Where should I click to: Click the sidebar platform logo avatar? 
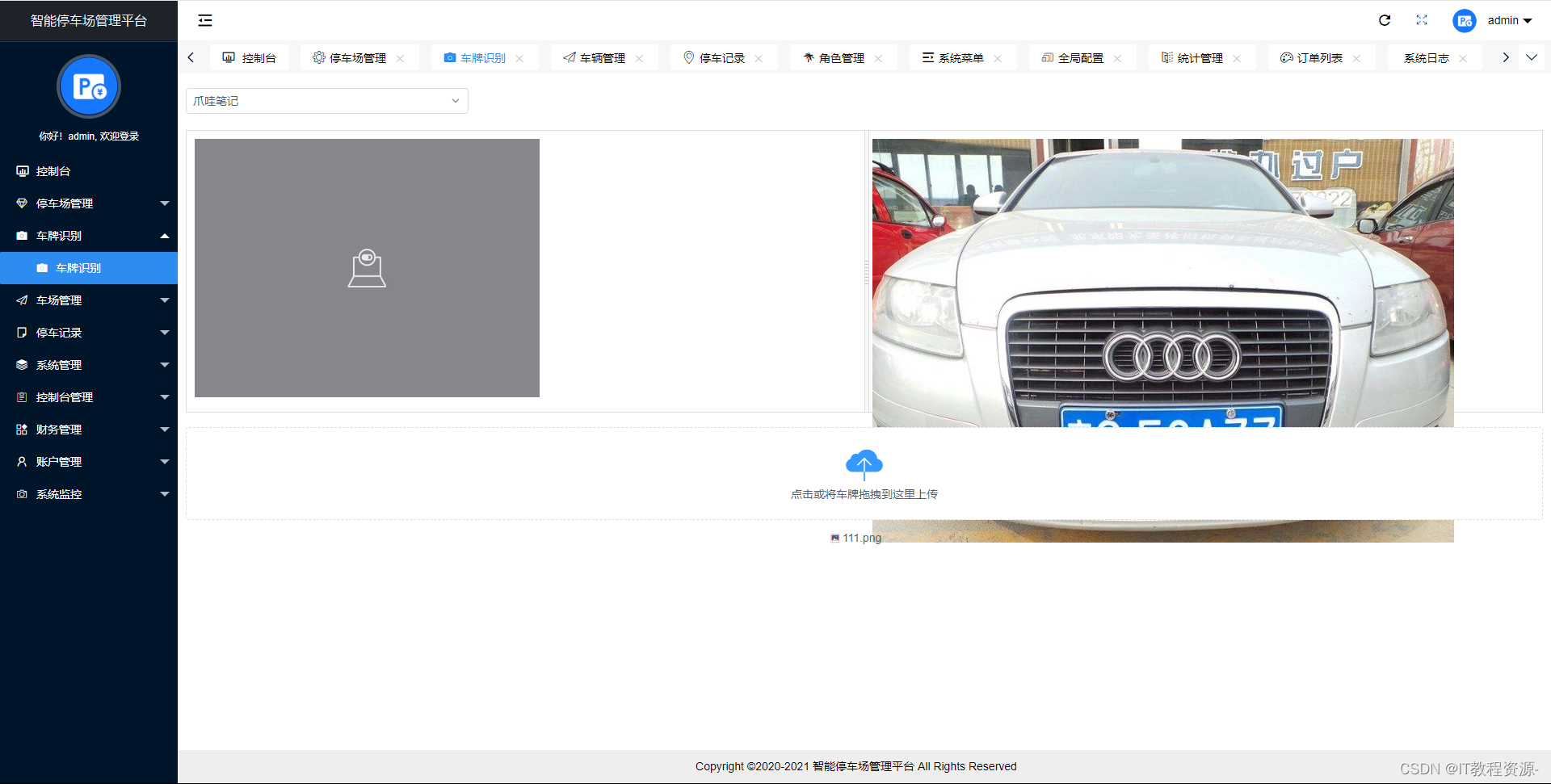[89, 86]
